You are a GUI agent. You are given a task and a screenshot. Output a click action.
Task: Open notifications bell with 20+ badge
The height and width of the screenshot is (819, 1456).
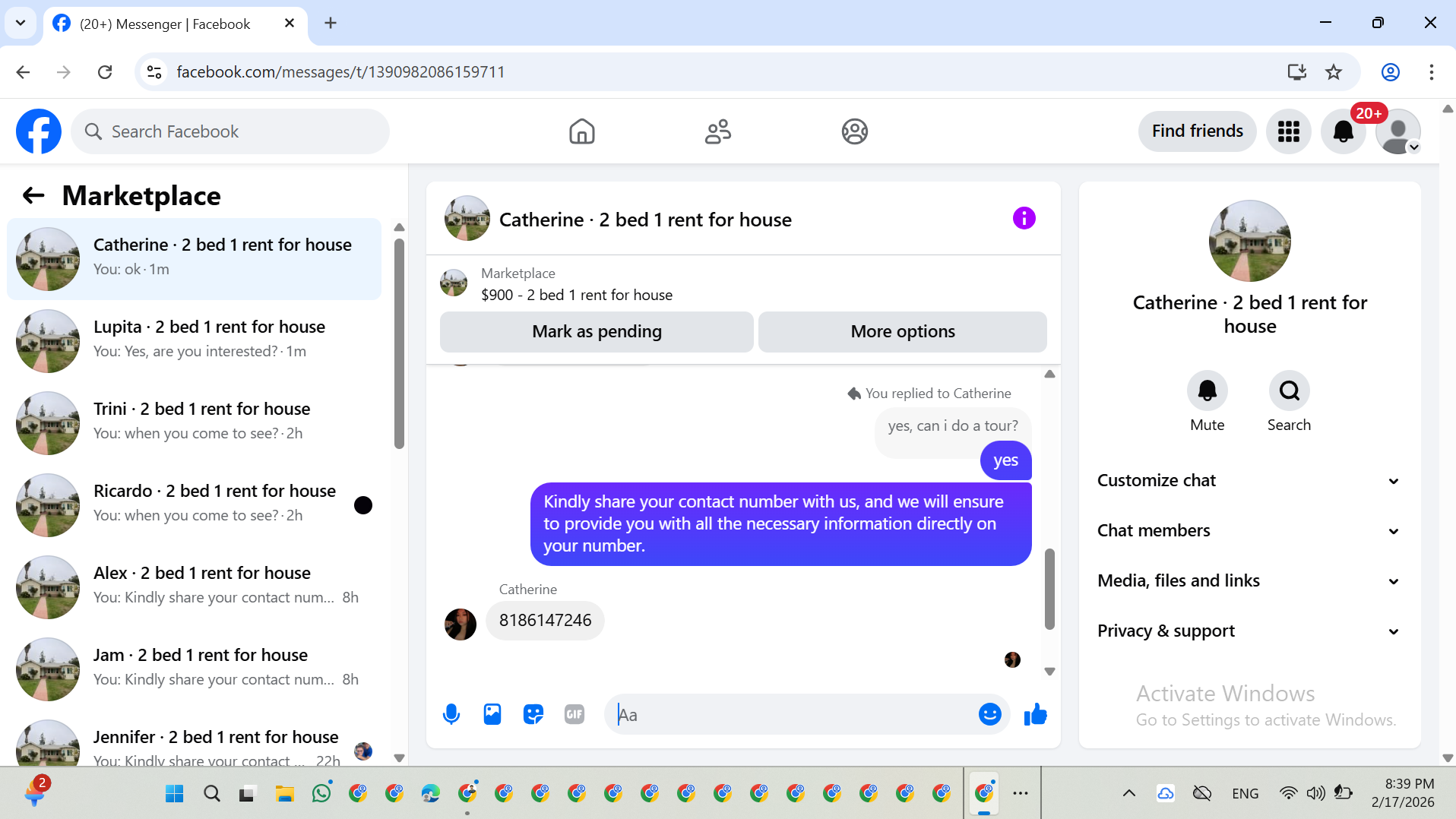(1344, 131)
